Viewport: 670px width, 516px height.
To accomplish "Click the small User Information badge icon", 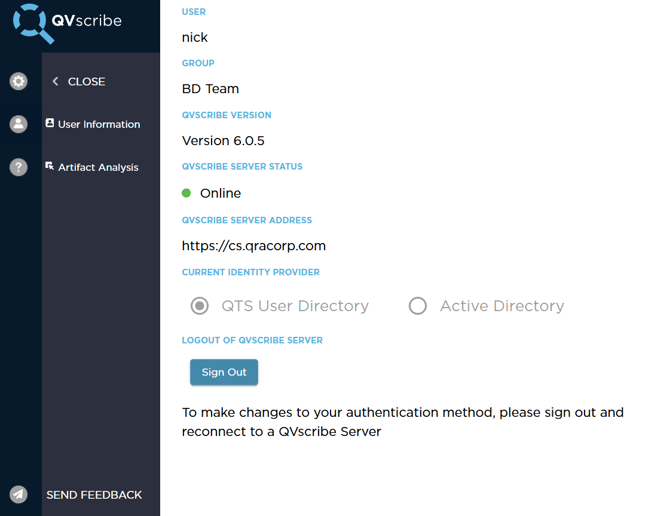I will tap(50, 124).
